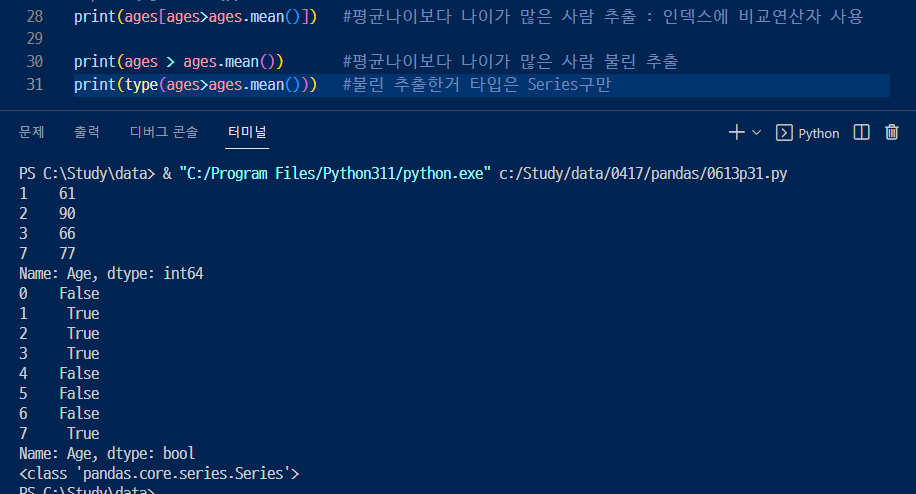Click output row '4 False'
The image size is (916, 494).
click(59, 373)
